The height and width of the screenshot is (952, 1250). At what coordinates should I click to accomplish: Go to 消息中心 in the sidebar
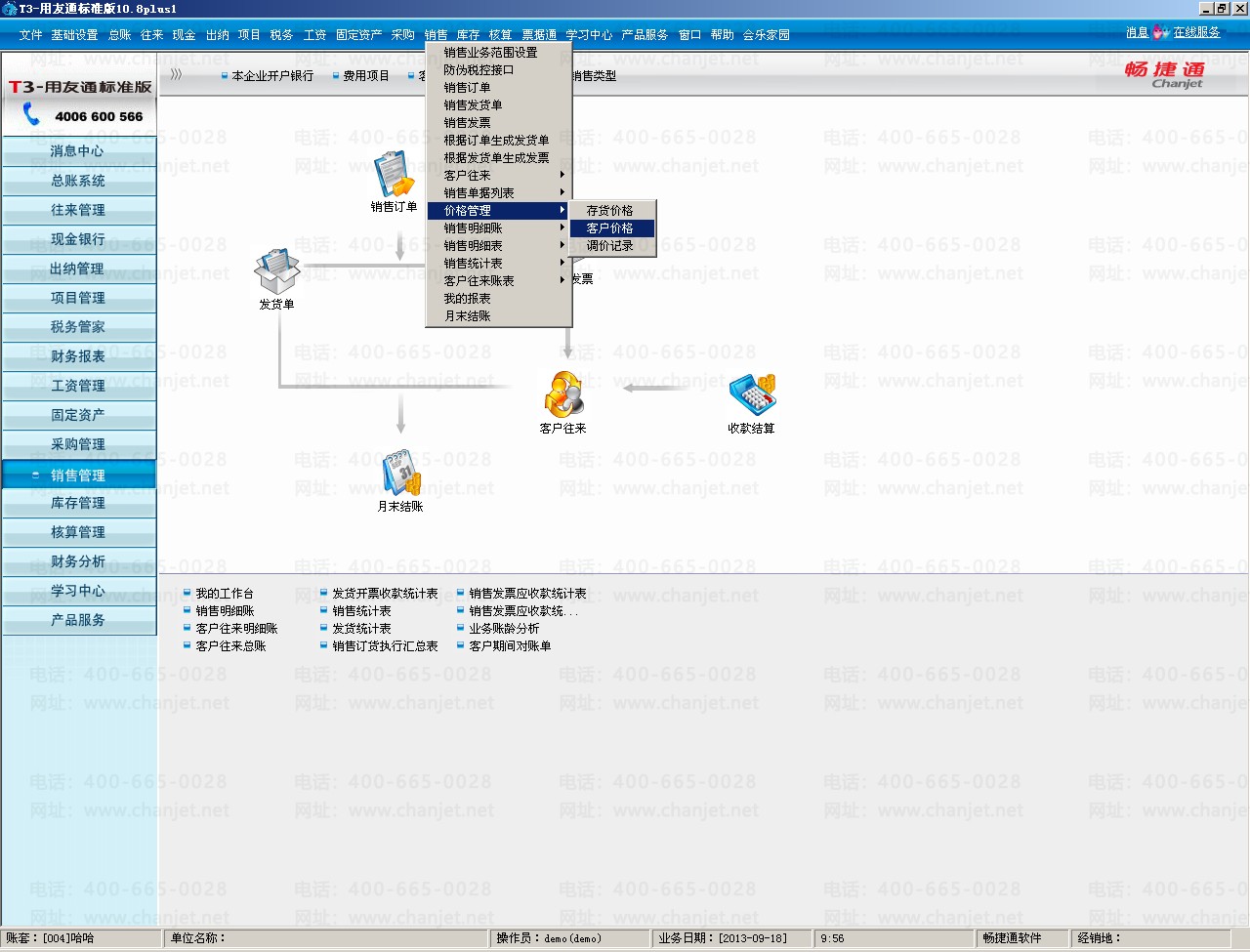[78, 151]
